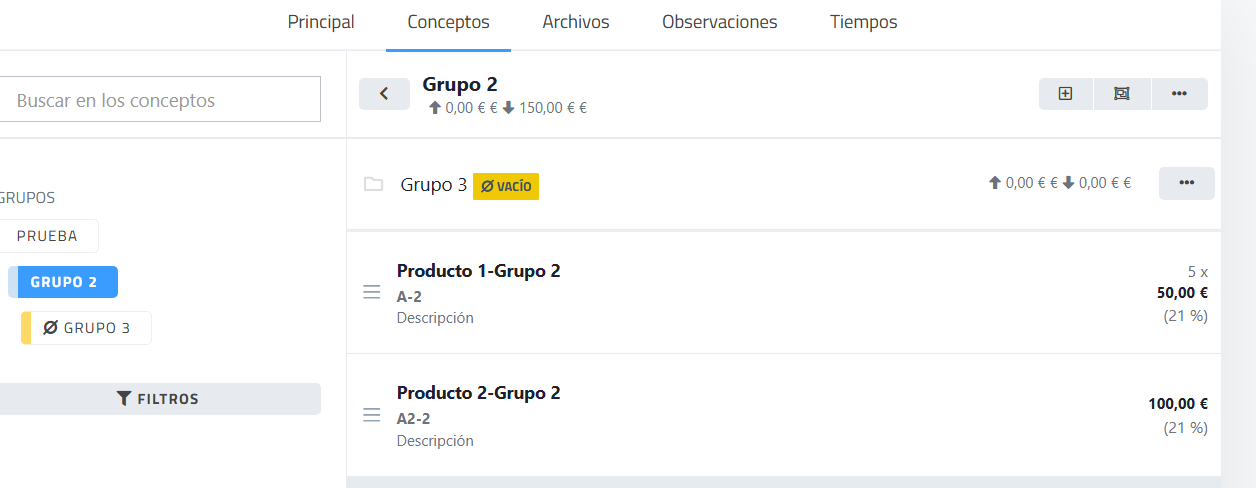Click the empty-set icon on GRUPO 3 tag
This screenshot has width=1256, height=488.
click(x=50, y=328)
